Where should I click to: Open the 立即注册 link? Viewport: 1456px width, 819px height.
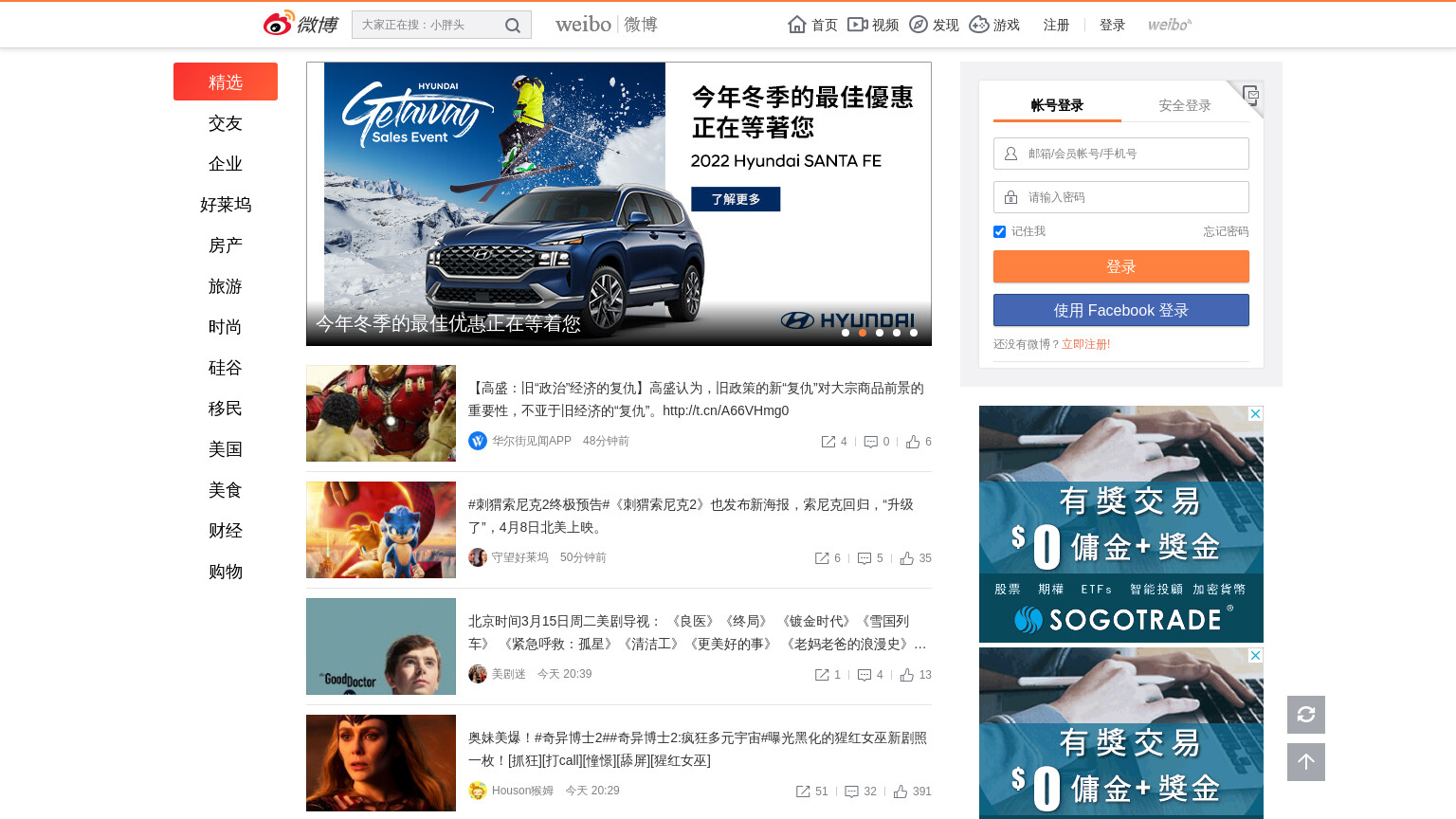click(1084, 344)
